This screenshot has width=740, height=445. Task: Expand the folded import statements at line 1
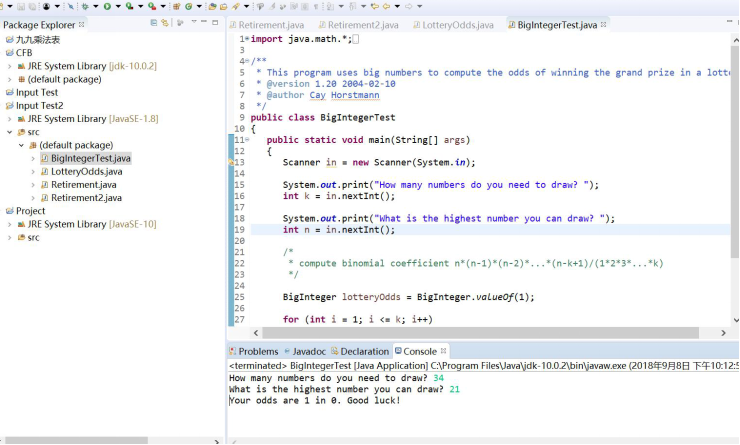(246, 39)
